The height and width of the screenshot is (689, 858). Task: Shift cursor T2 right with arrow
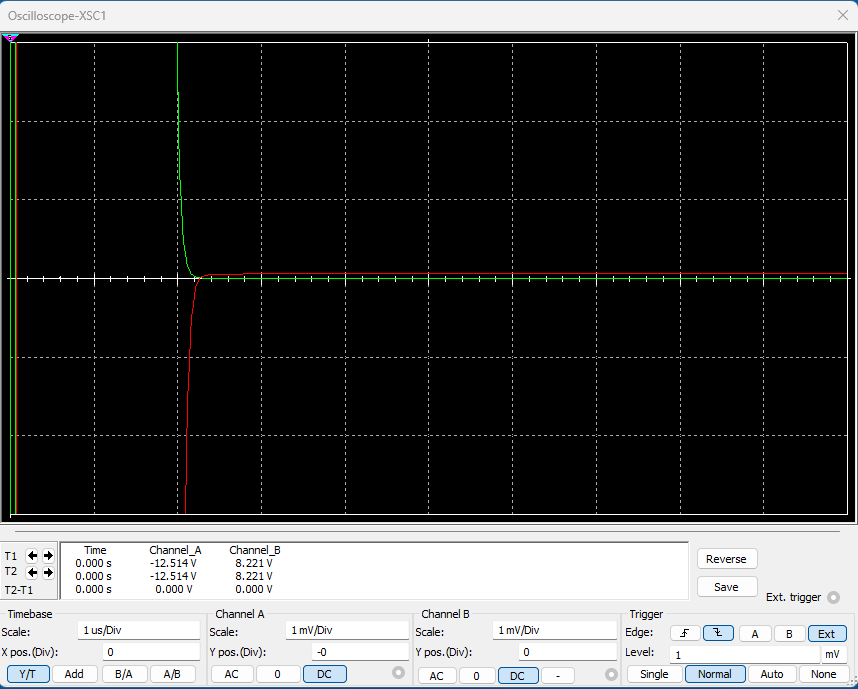pyautogui.click(x=48, y=572)
